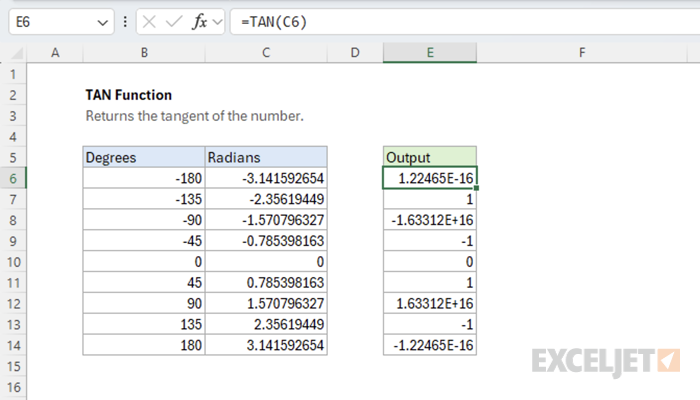Select row 5 header

tap(13, 158)
